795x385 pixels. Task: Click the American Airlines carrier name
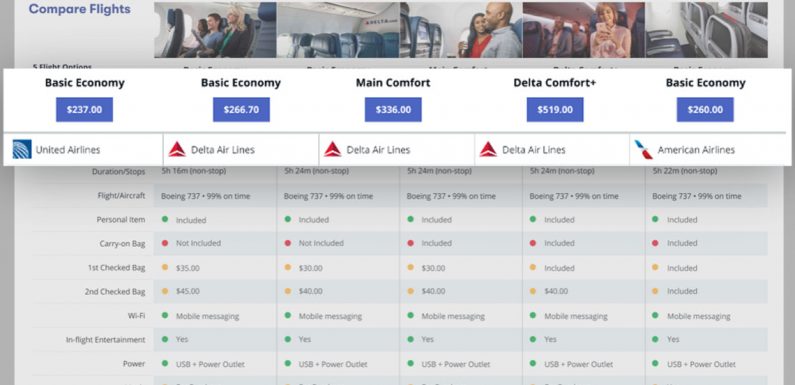coord(696,150)
